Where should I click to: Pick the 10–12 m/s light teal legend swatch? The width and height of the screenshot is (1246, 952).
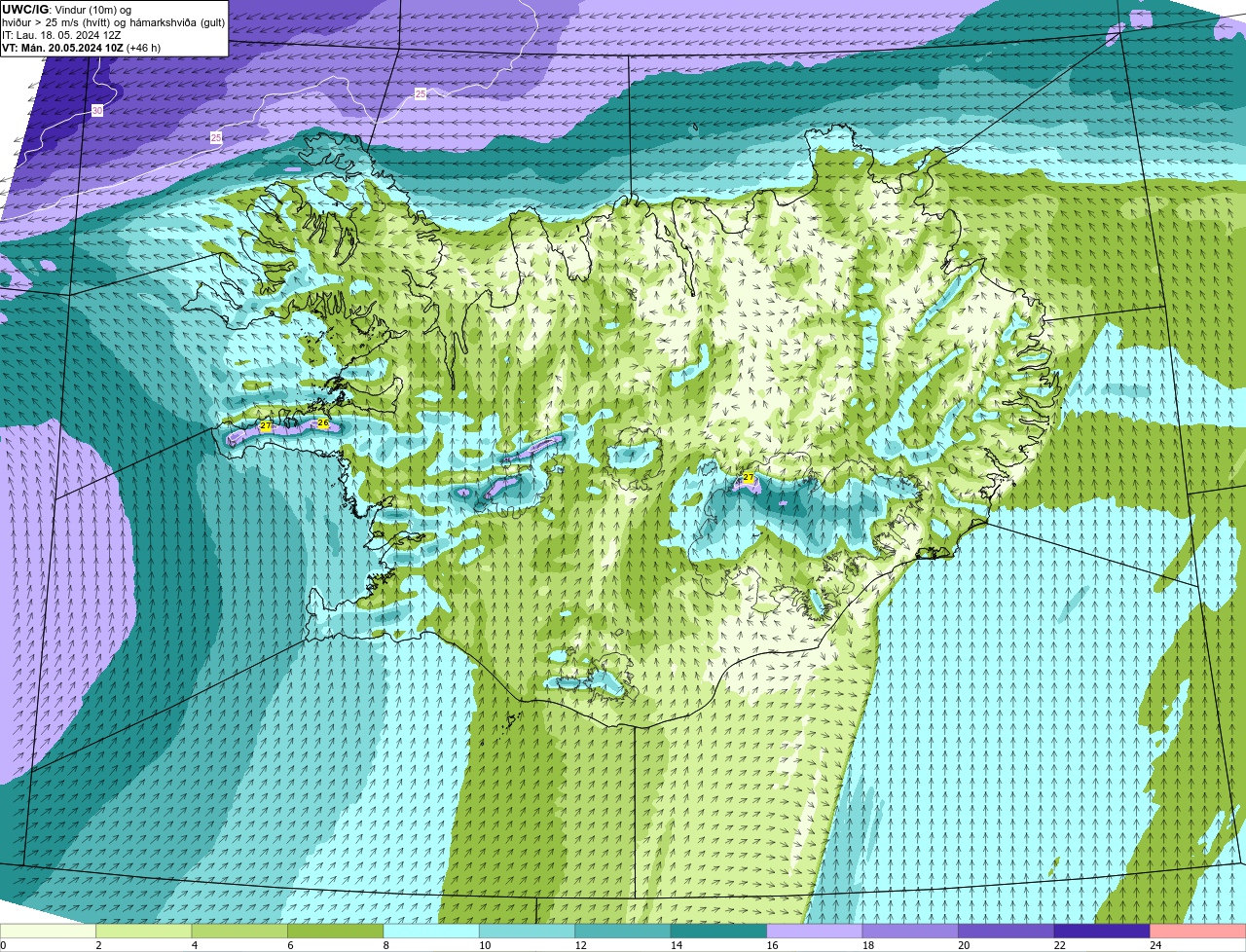(x=528, y=931)
